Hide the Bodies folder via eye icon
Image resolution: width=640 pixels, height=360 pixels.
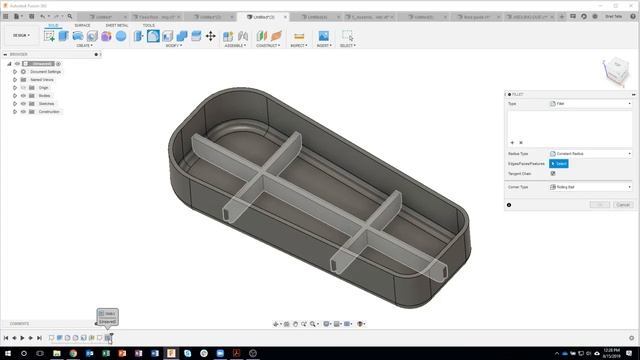click(x=23, y=96)
